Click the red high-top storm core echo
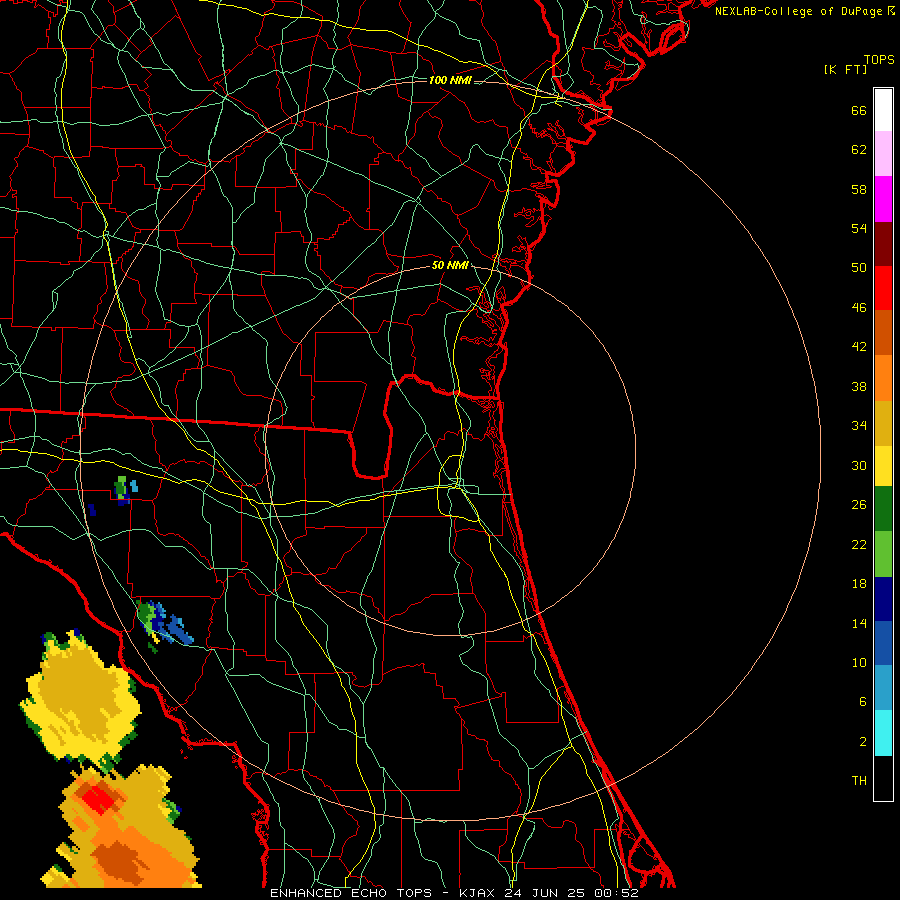900x900 pixels. tap(99, 798)
